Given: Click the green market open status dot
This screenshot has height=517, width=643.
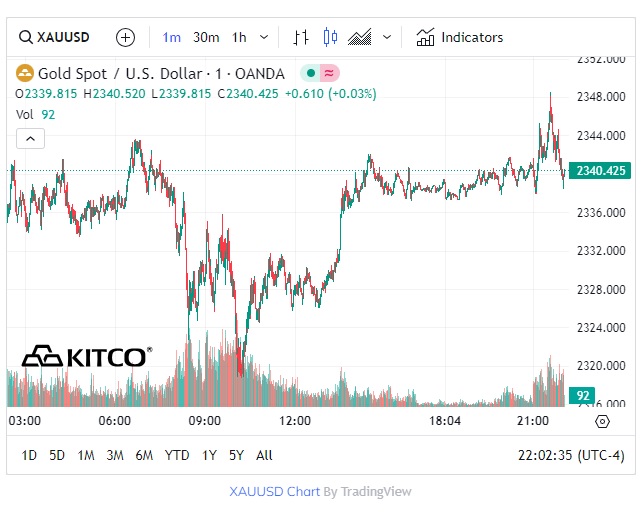Looking at the screenshot, I should (x=311, y=73).
